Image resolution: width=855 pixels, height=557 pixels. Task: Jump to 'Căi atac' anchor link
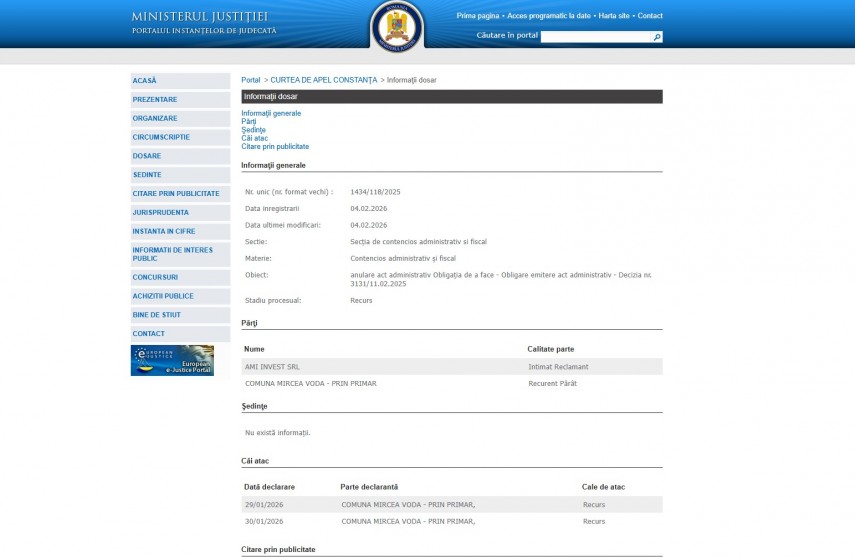click(254, 138)
